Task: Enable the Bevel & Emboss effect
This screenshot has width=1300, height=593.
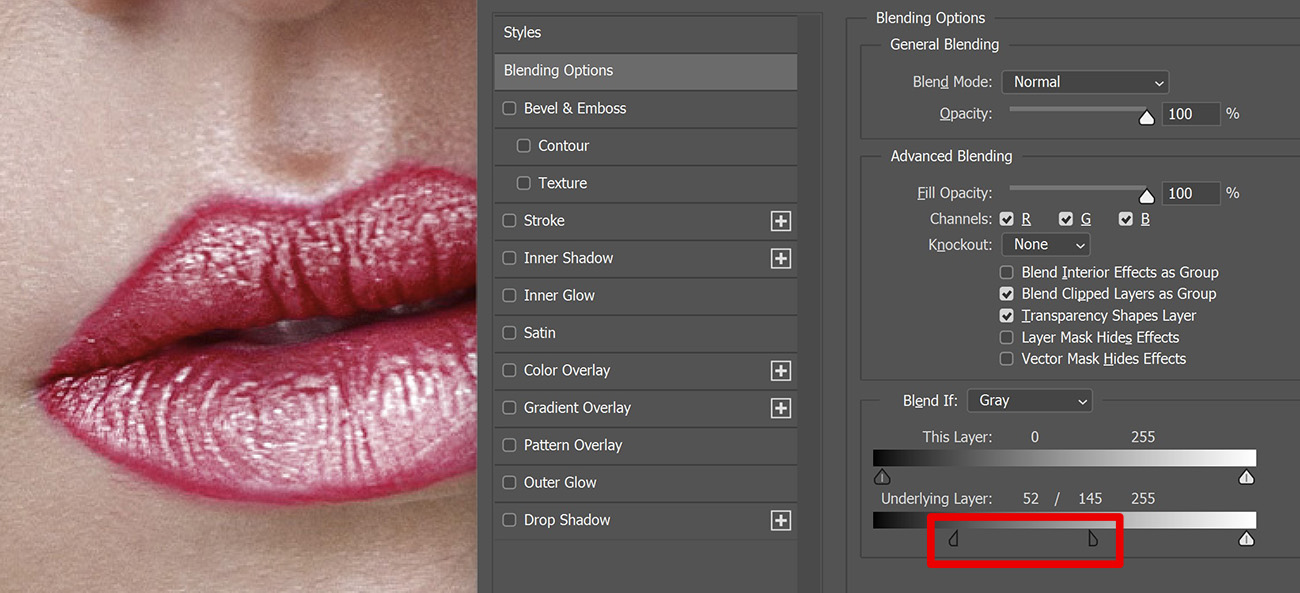Action: point(509,108)
